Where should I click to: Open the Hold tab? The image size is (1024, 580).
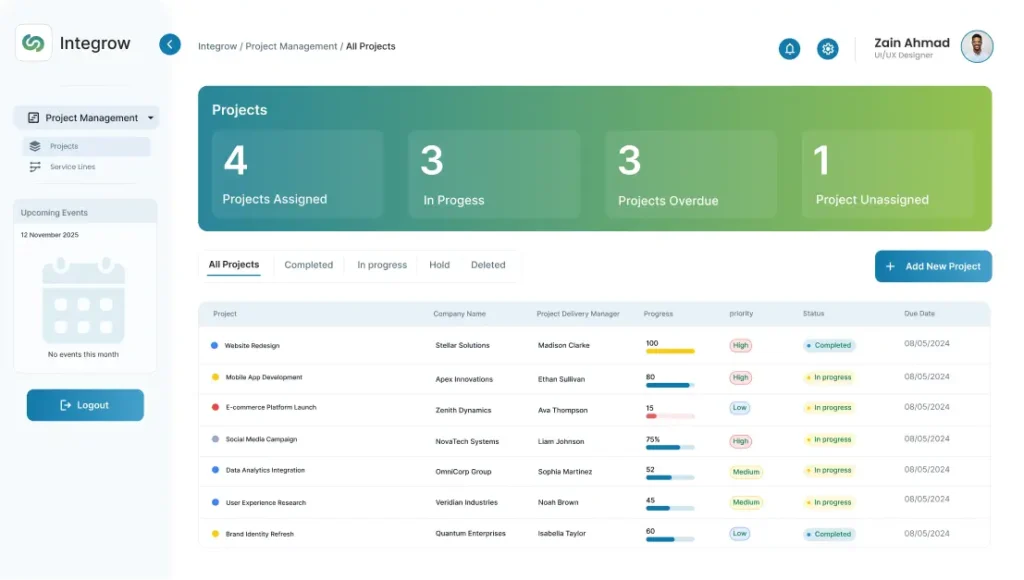click(439, 265)
